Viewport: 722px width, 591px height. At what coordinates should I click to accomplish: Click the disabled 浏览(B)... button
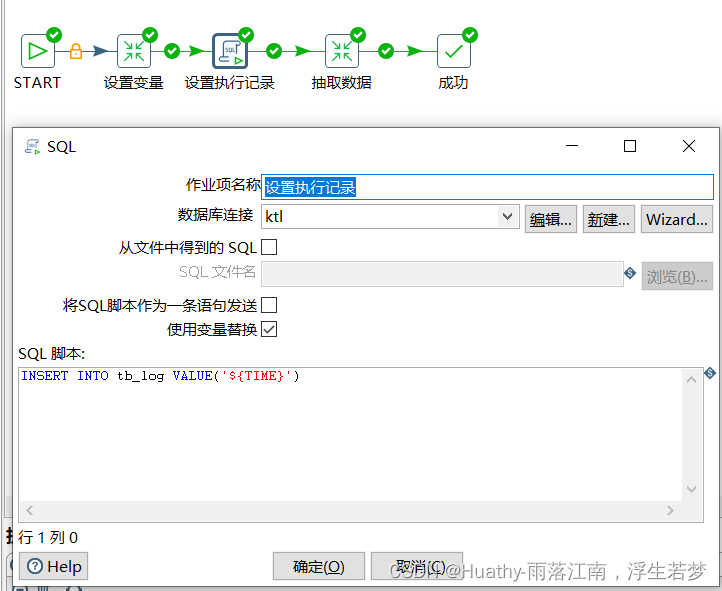(677, 276)
